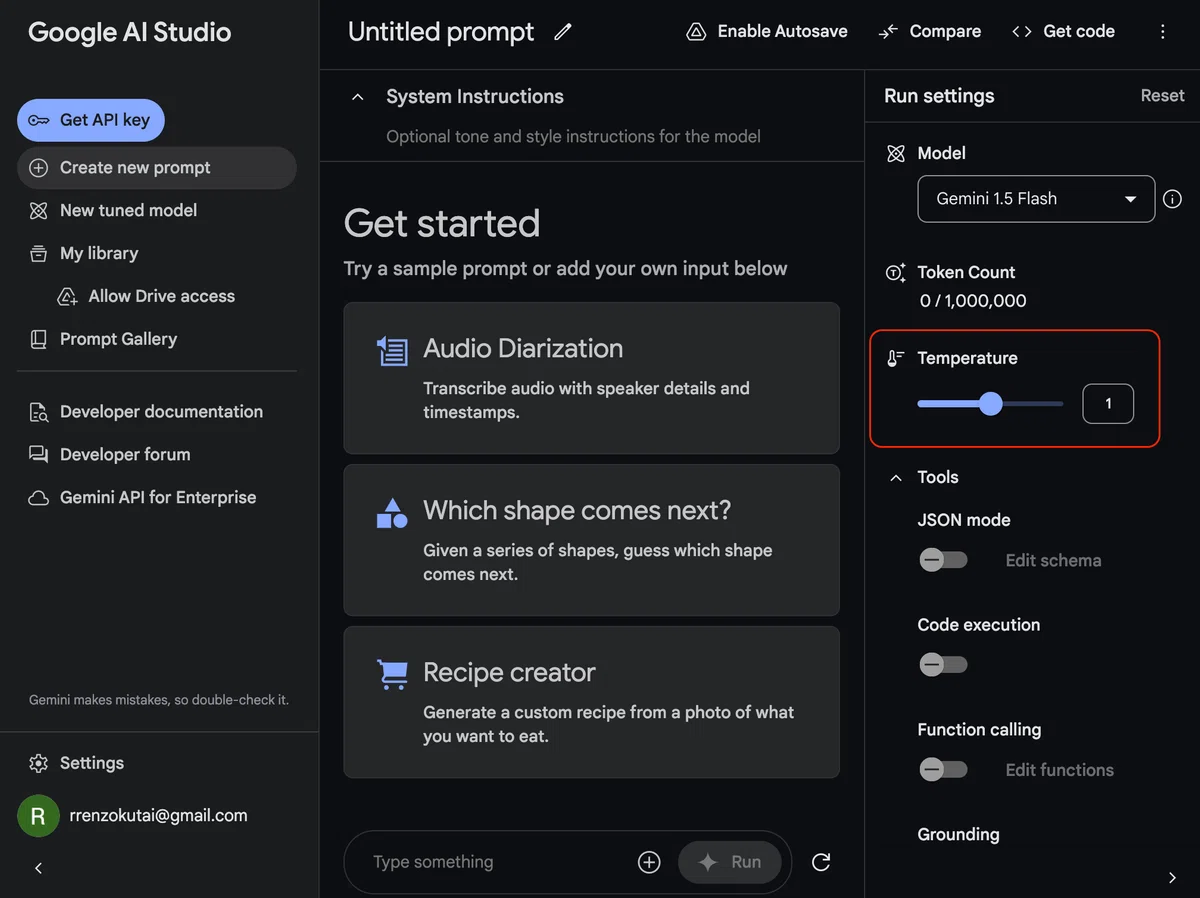
Task: Click the plus icon to insert media
Action: tap(649, 862)
